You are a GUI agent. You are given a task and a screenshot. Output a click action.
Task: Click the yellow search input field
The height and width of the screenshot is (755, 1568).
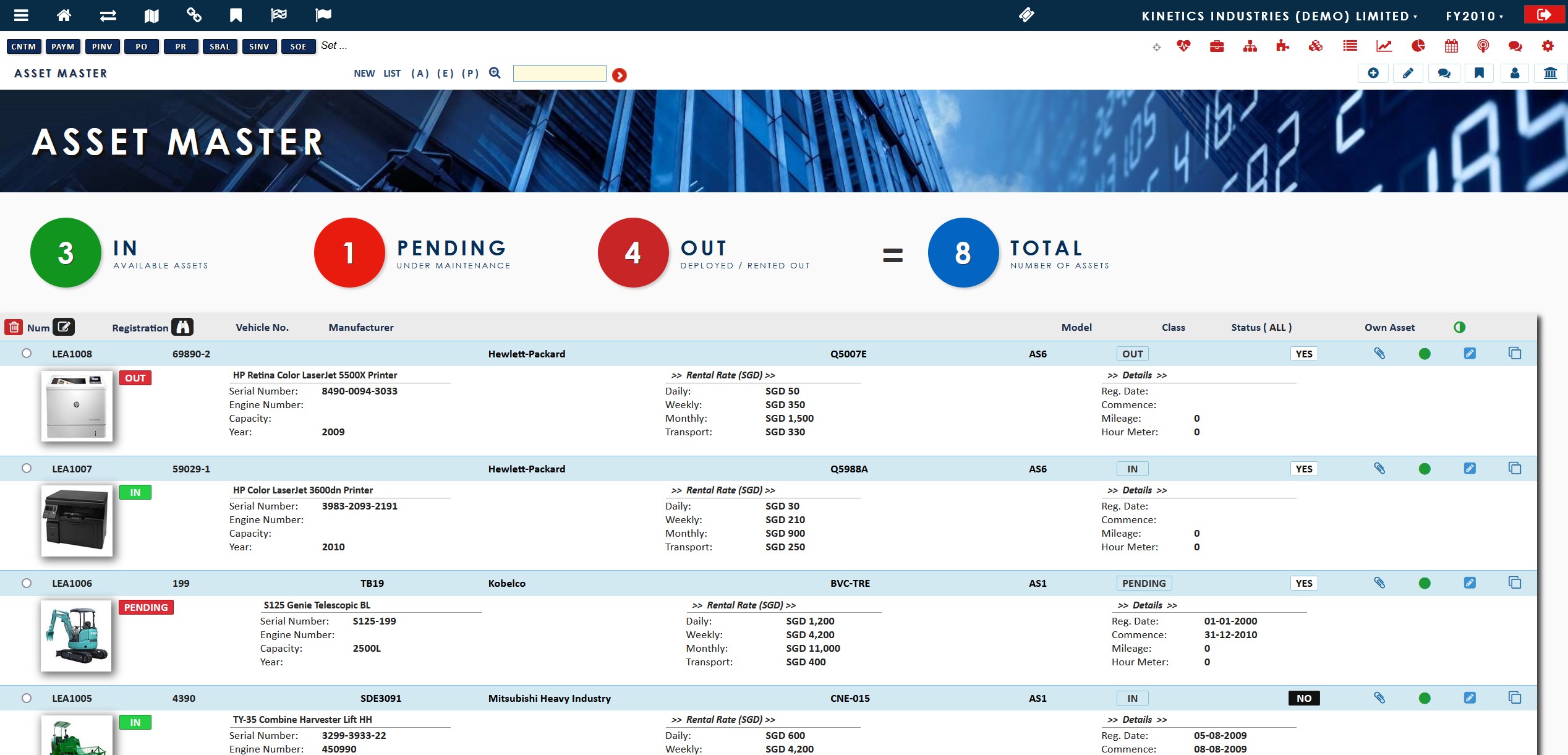coord(559,74)
